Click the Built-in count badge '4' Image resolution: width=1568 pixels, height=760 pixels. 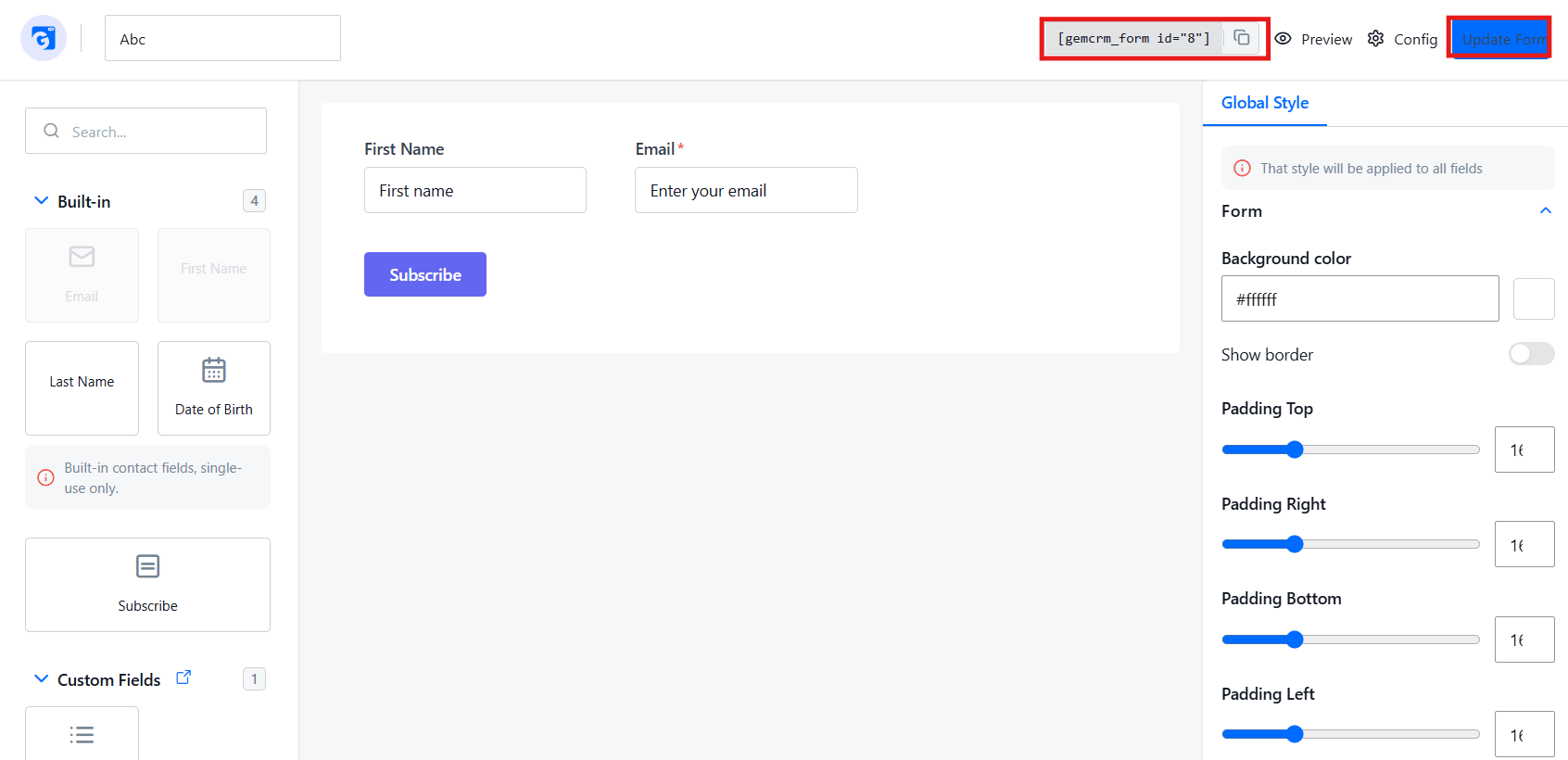point(254,200)
